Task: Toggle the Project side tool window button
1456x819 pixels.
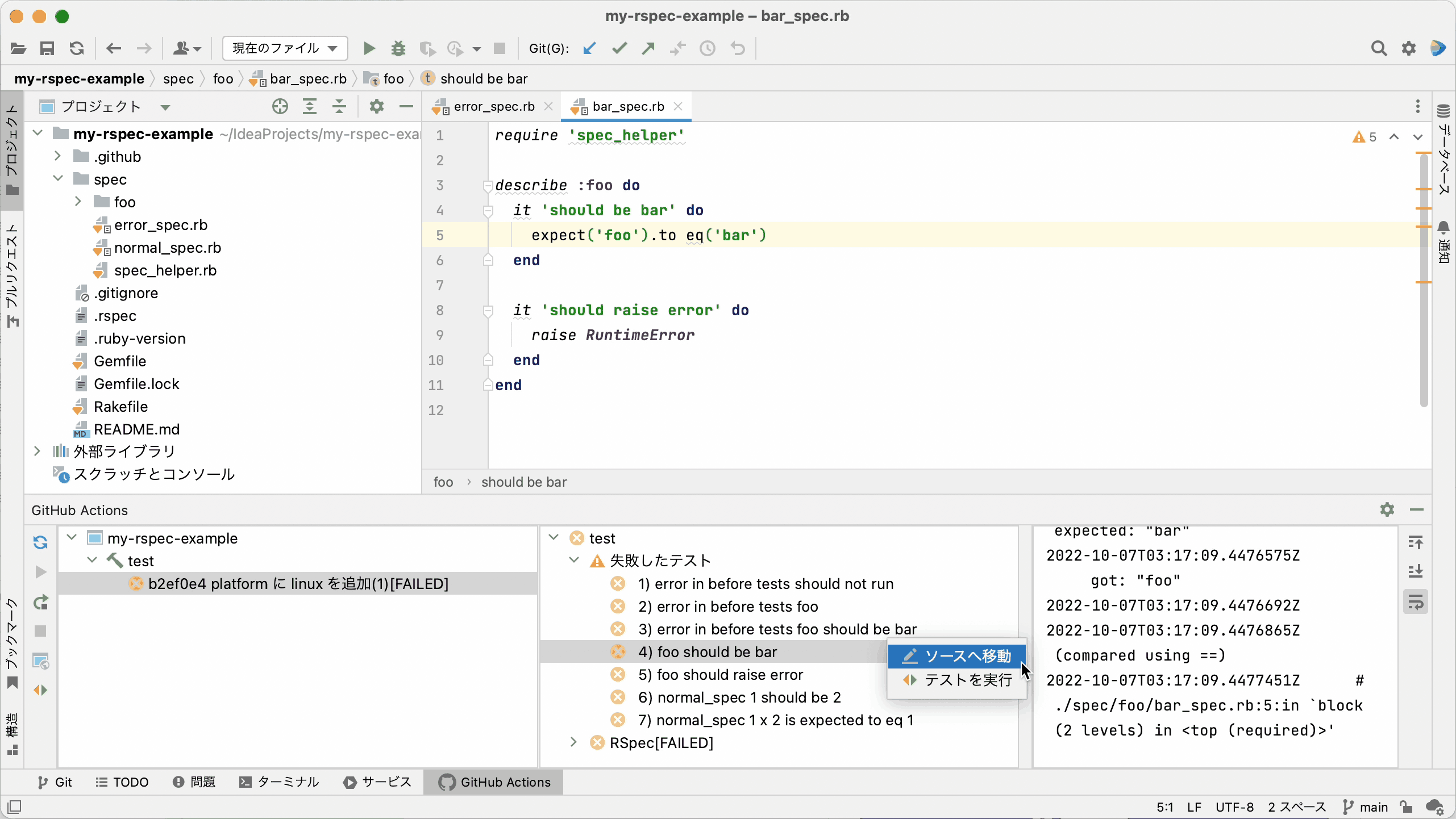Action: tap(12, 149)
